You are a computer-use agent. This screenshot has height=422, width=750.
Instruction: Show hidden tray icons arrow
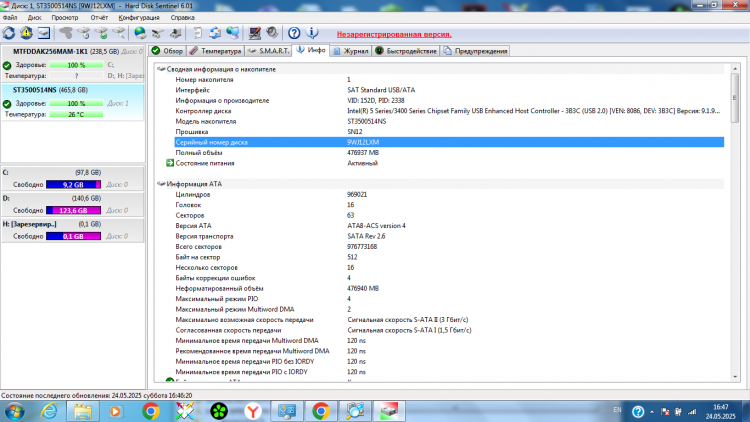(x=652, y=411)
